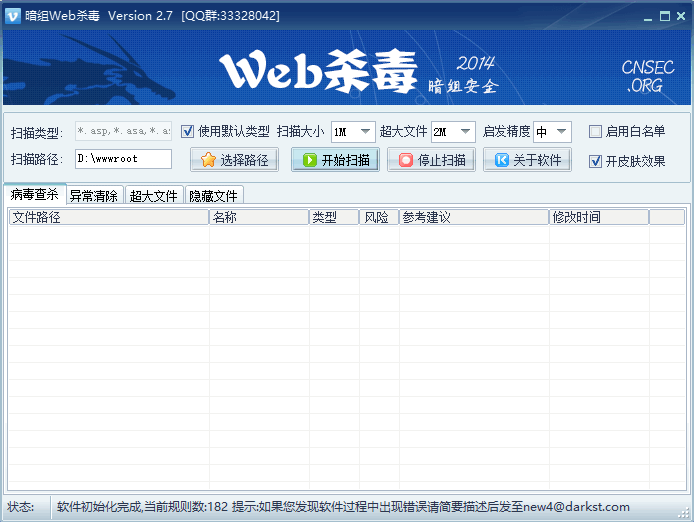Screen dimensions: 694x522
Task: Switch to the 异常清除 tab
Action: coord(94,196)
